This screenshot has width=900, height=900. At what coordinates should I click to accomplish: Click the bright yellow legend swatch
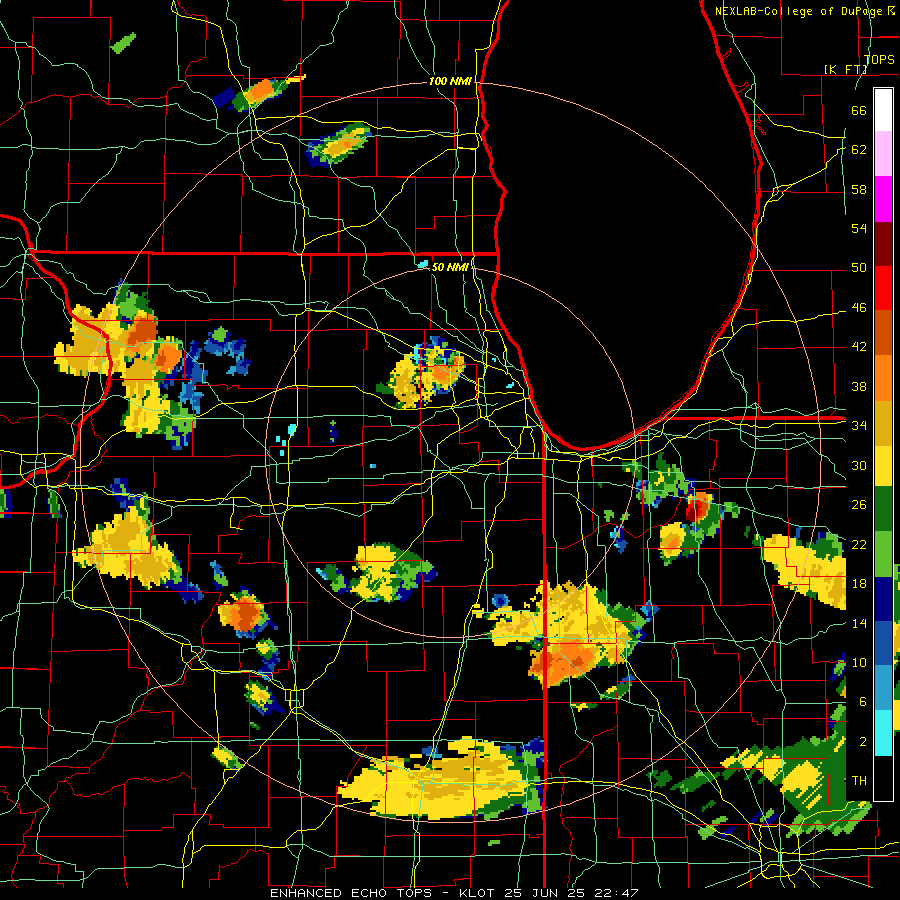tap(883, 465)
